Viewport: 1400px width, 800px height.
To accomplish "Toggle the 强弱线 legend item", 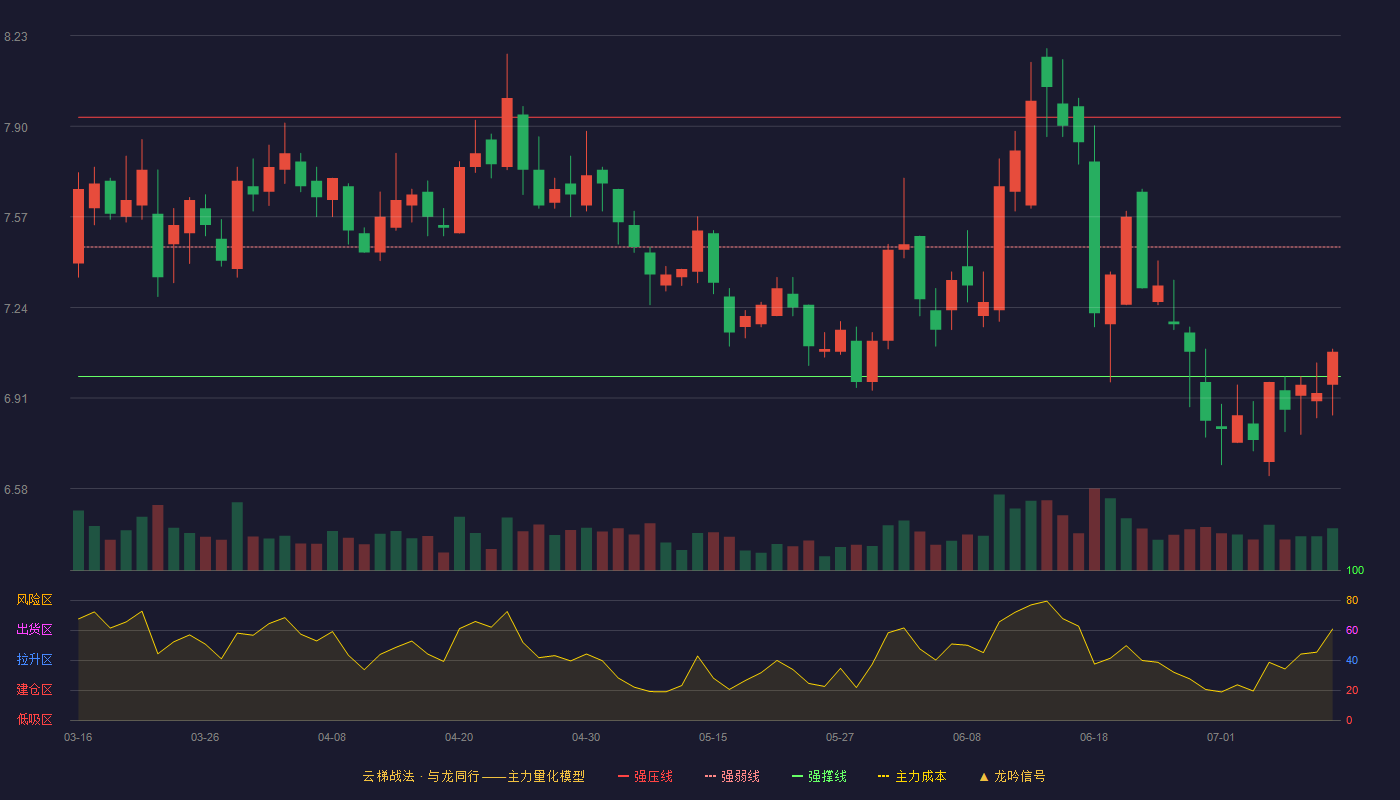I will [x=732, y=776].
